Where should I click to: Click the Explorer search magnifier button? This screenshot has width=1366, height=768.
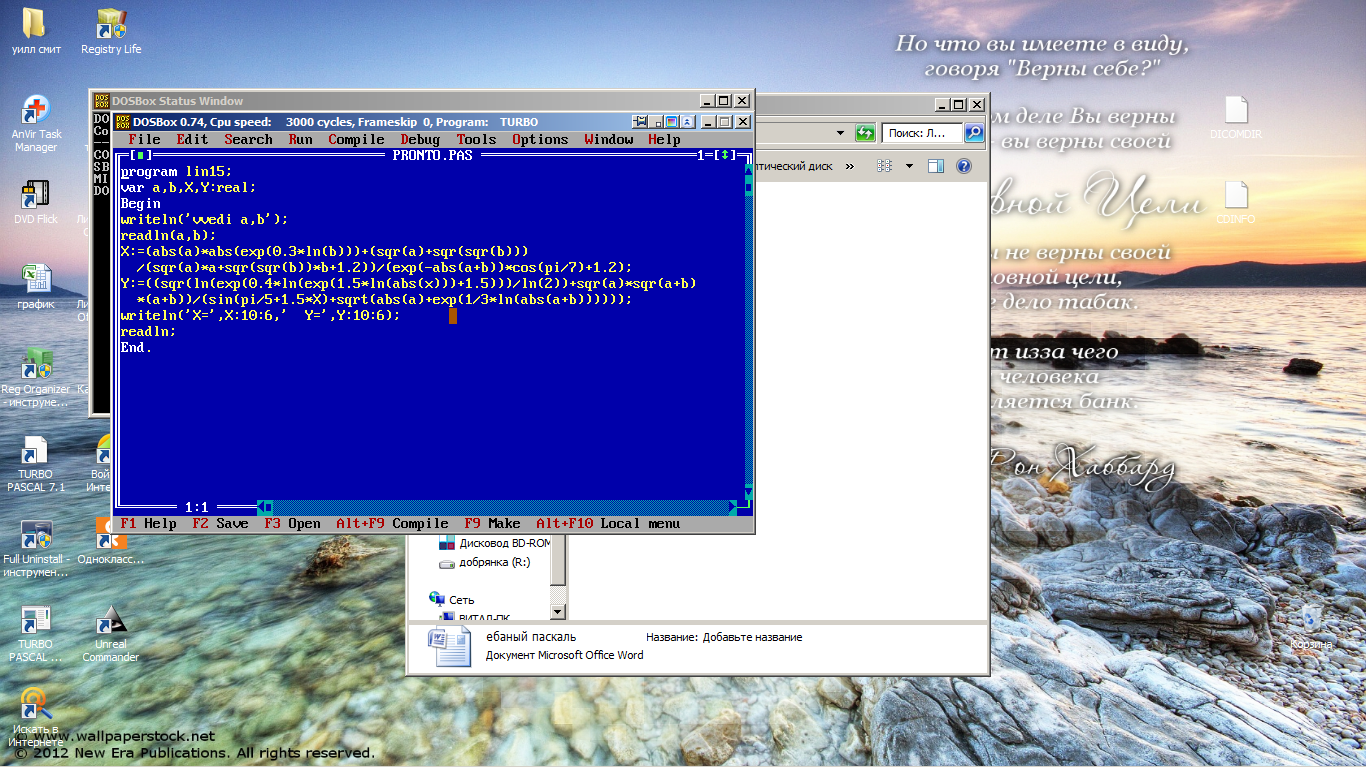tap(973, 133)
